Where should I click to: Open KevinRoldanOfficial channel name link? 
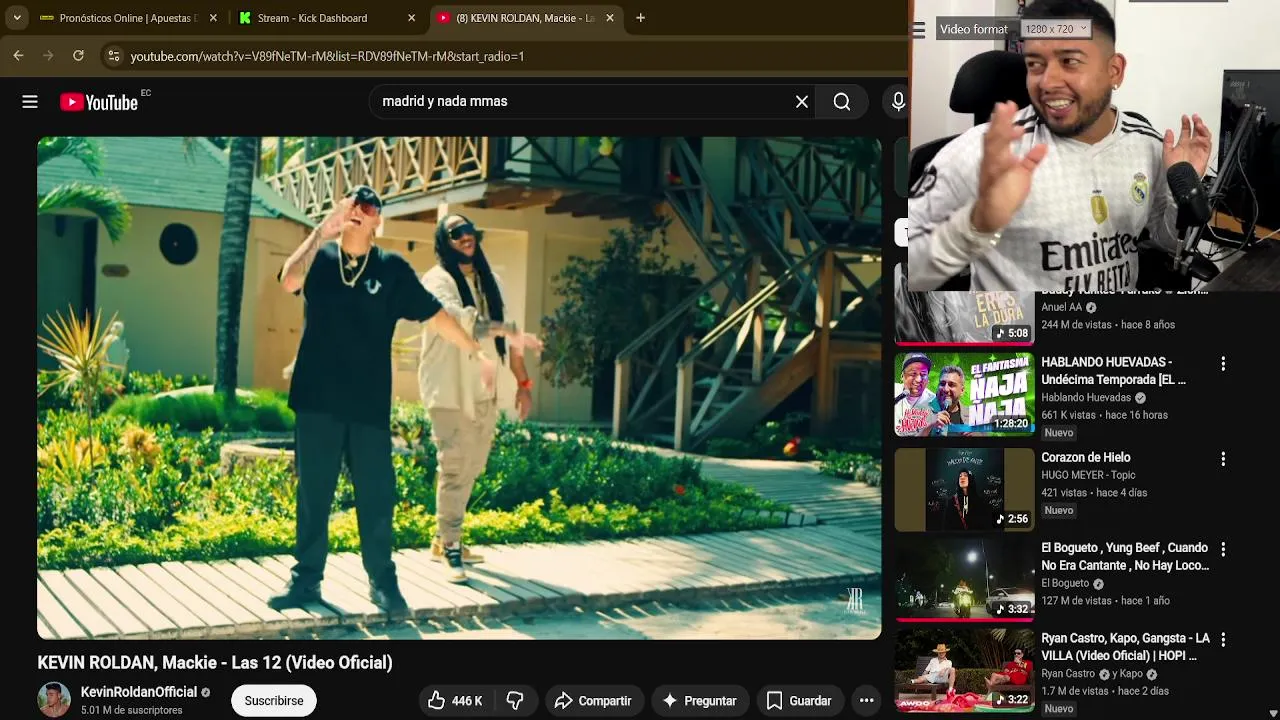click(139, 692)
